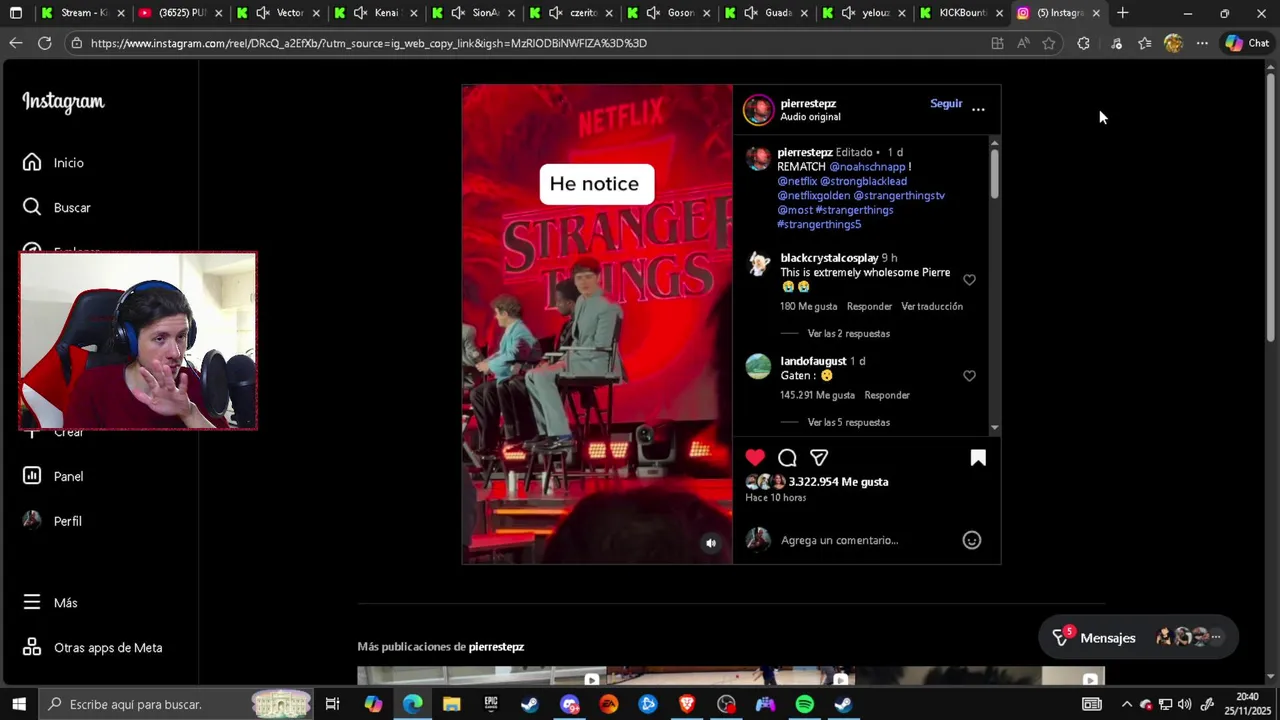Expand Ver las 2 respuestas
This screenshot has height=720, width=1280.
848,334
